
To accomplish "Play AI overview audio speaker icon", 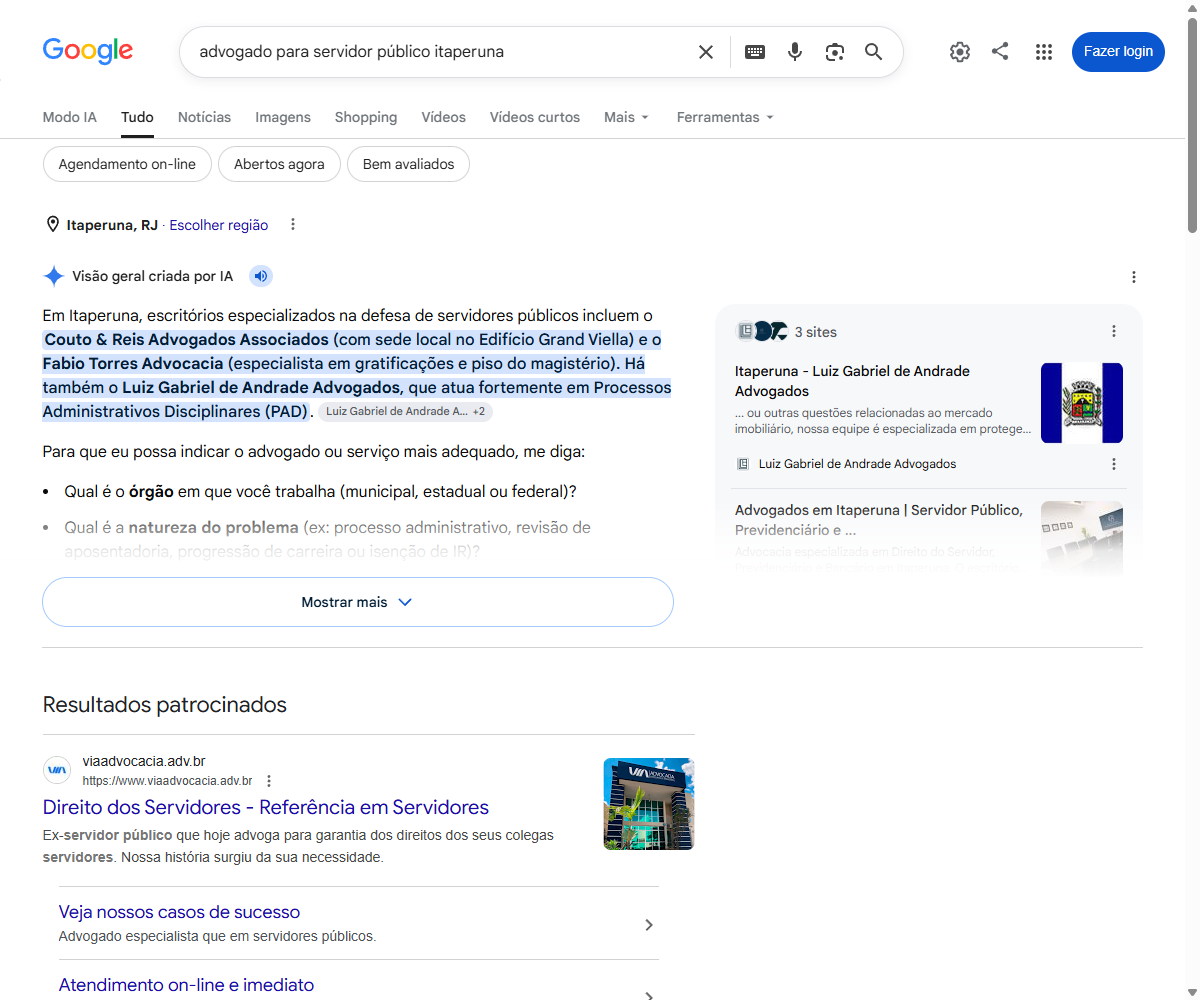I will (x=261, y=276).
